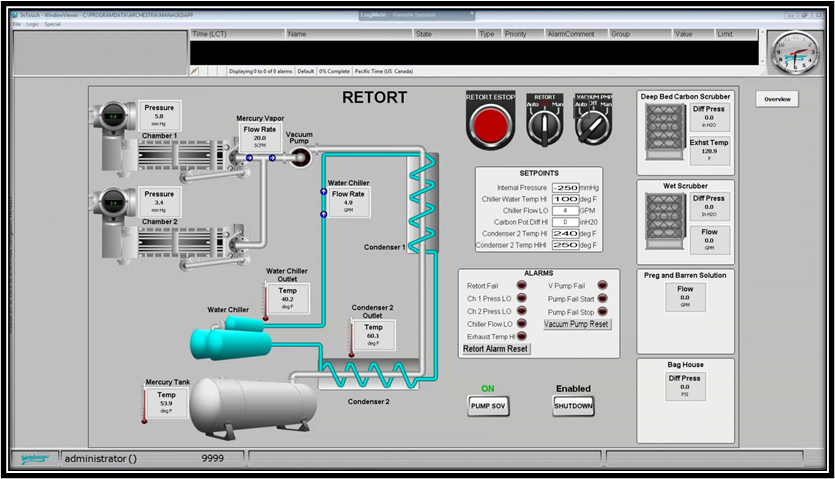Click the Vacuum Pump icon
835x479 pixels.
tap(300, 157)
